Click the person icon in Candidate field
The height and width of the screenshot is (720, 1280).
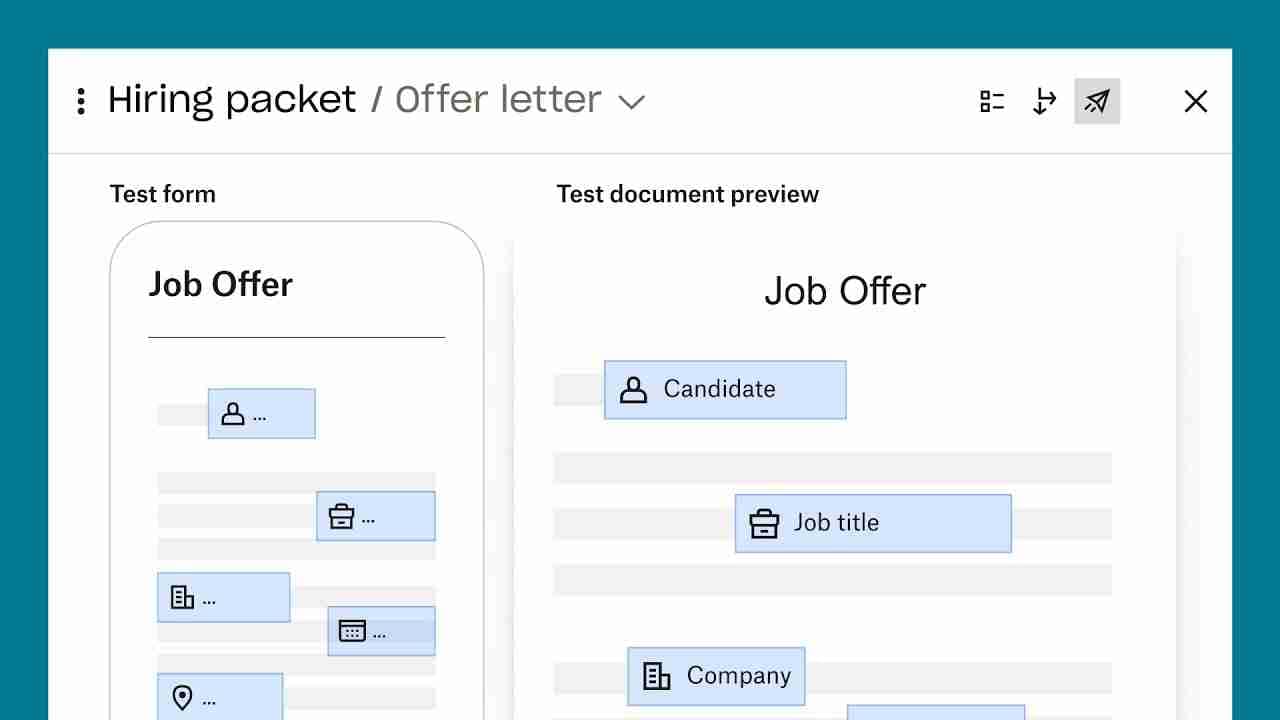pos(633,390)
